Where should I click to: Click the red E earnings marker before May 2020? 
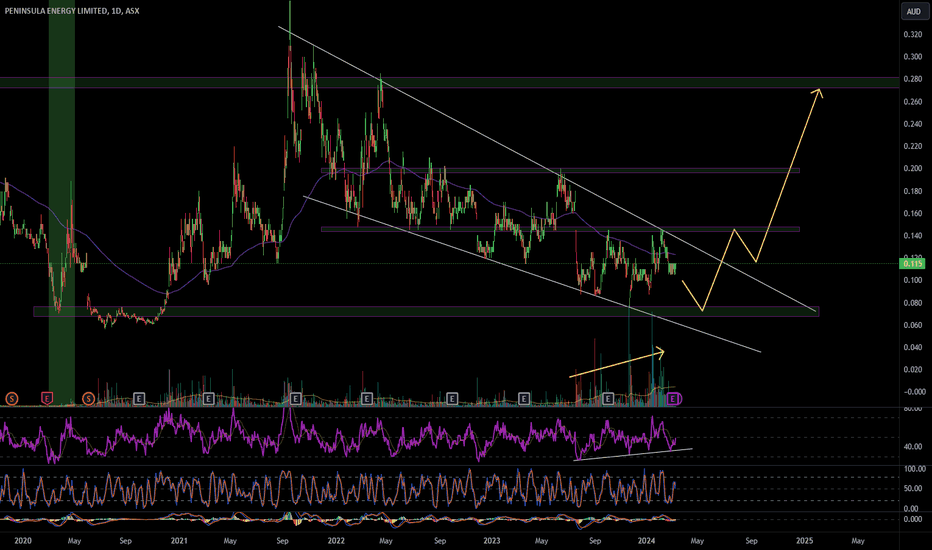(47, 399)
